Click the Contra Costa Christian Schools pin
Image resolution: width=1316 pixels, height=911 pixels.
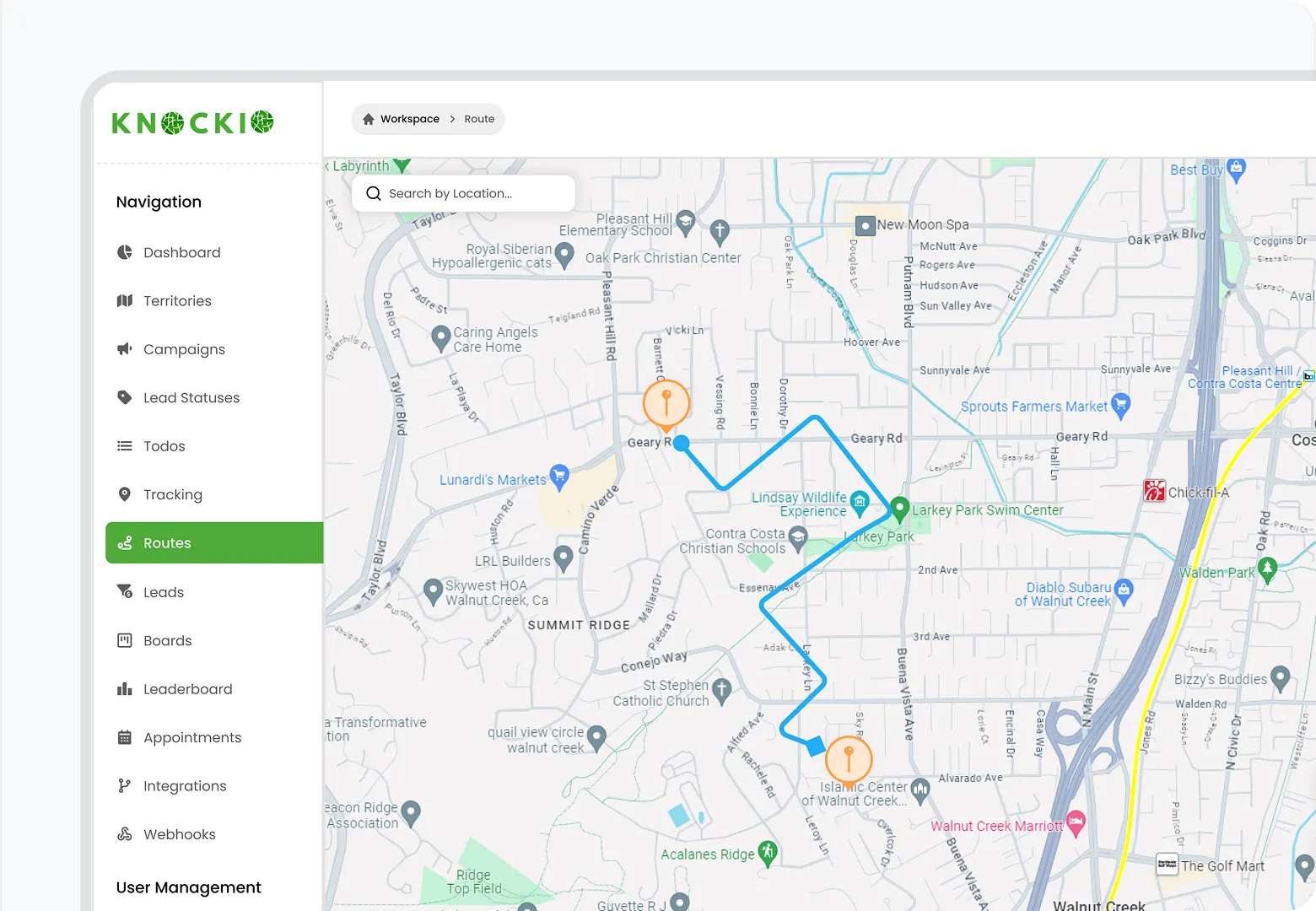798,538
